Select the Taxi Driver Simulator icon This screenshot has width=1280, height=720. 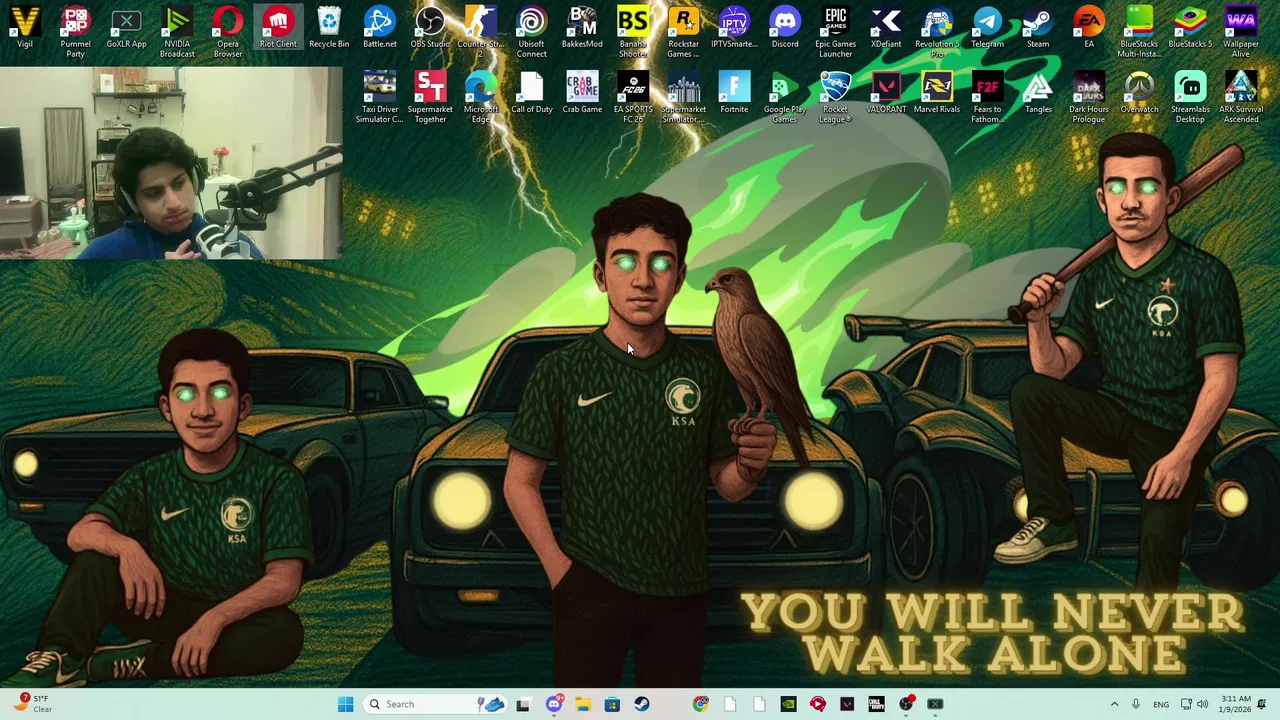pyautogui.click(x=379, y=98)
